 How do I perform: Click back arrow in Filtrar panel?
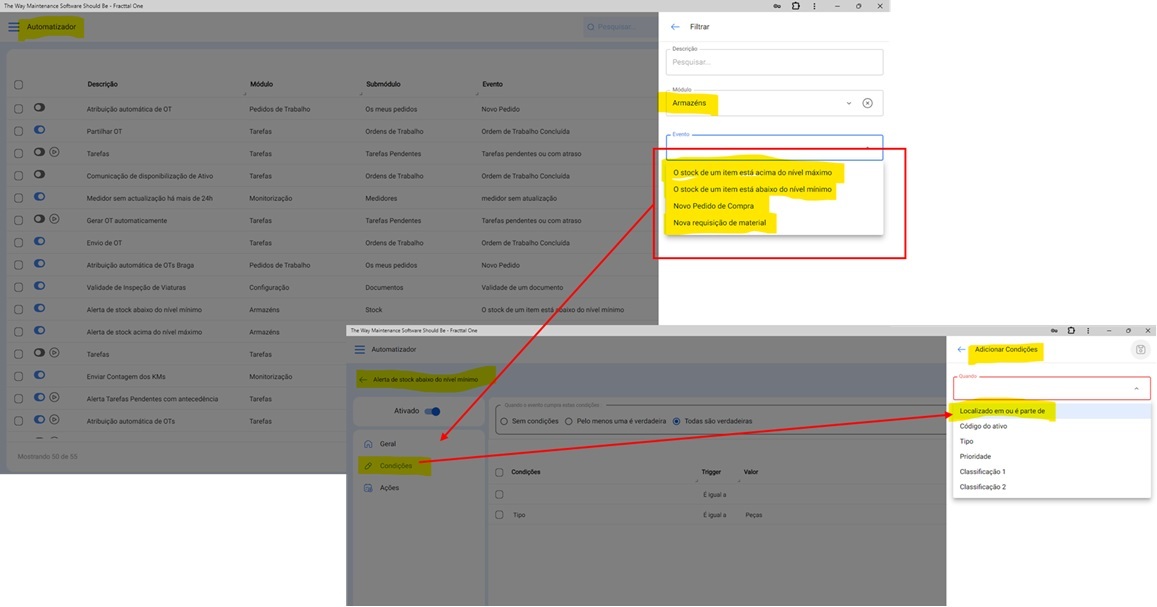coord(675,27)
